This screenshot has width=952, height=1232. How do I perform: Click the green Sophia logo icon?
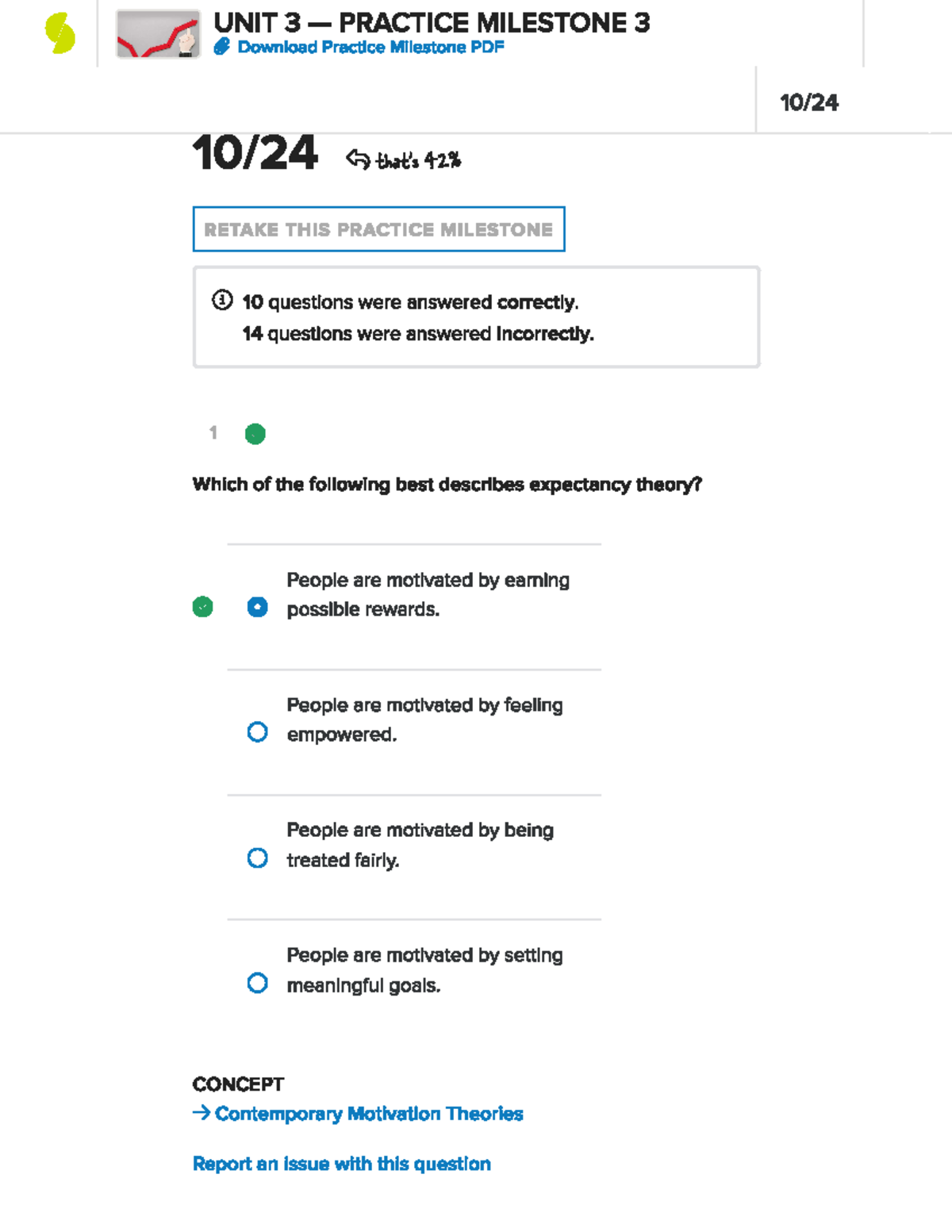(59, 34)
